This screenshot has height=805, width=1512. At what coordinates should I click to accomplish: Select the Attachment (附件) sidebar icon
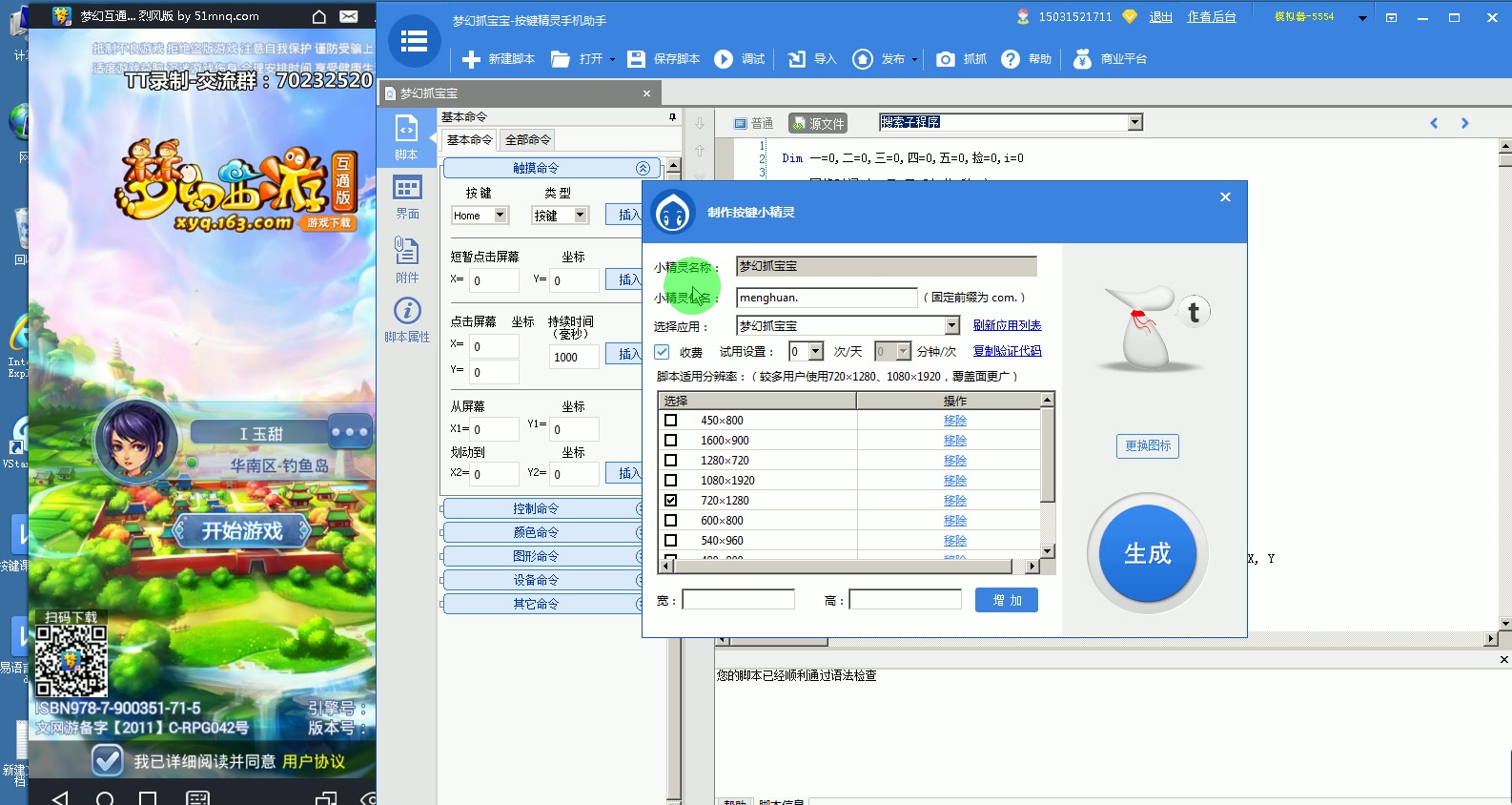[407, 260]
